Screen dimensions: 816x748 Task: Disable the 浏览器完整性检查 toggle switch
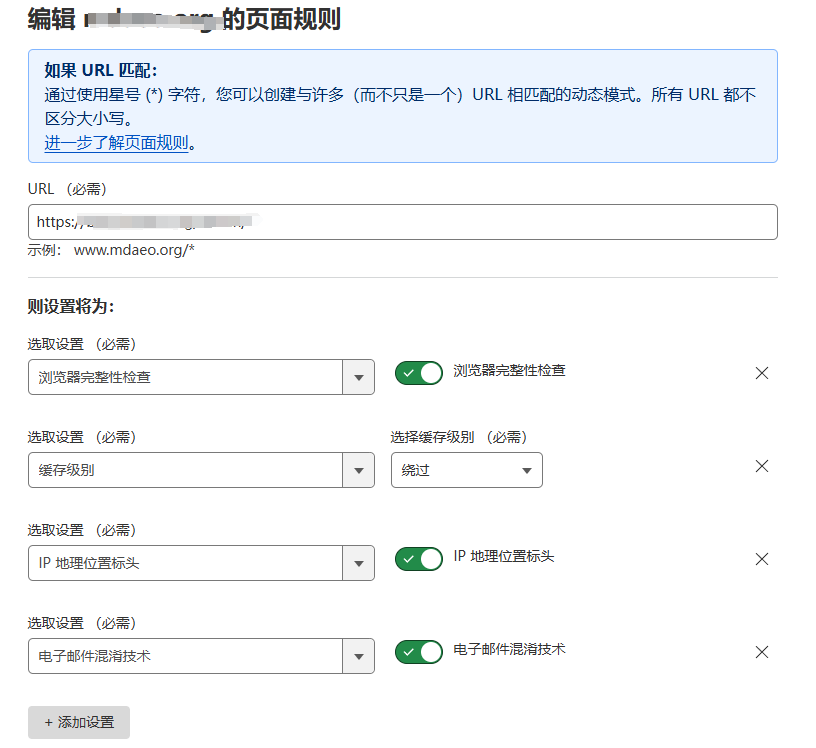[x=419, y=373]
